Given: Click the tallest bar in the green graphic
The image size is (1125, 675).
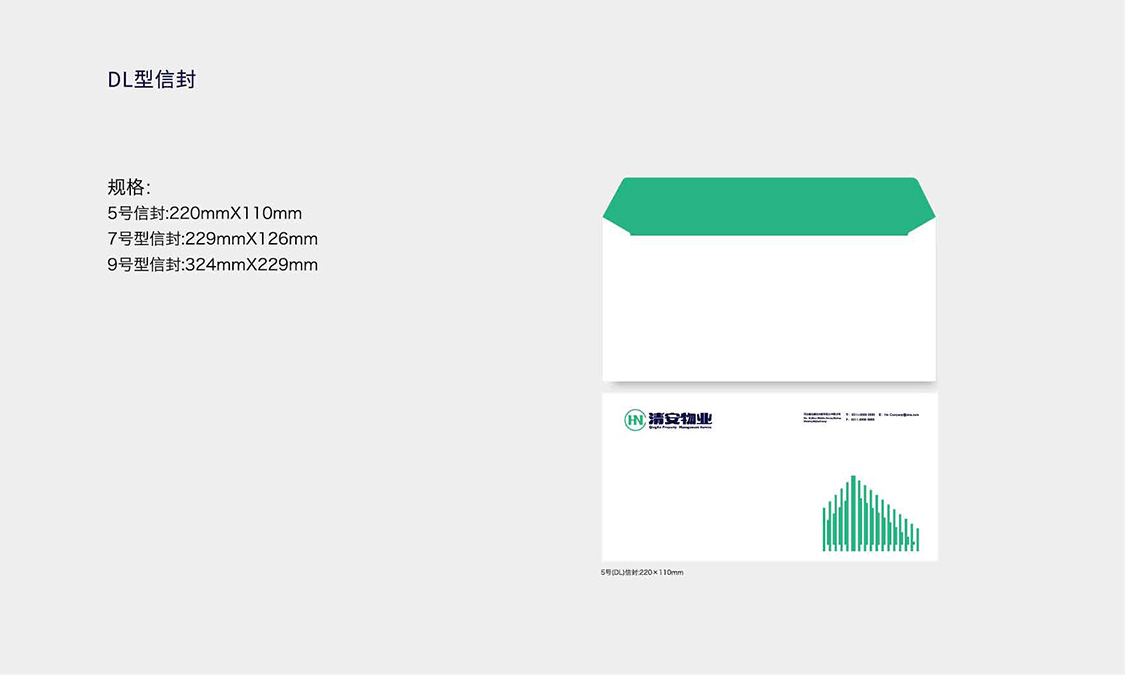Looking at the screenshot, I should (x=853, y=512).
